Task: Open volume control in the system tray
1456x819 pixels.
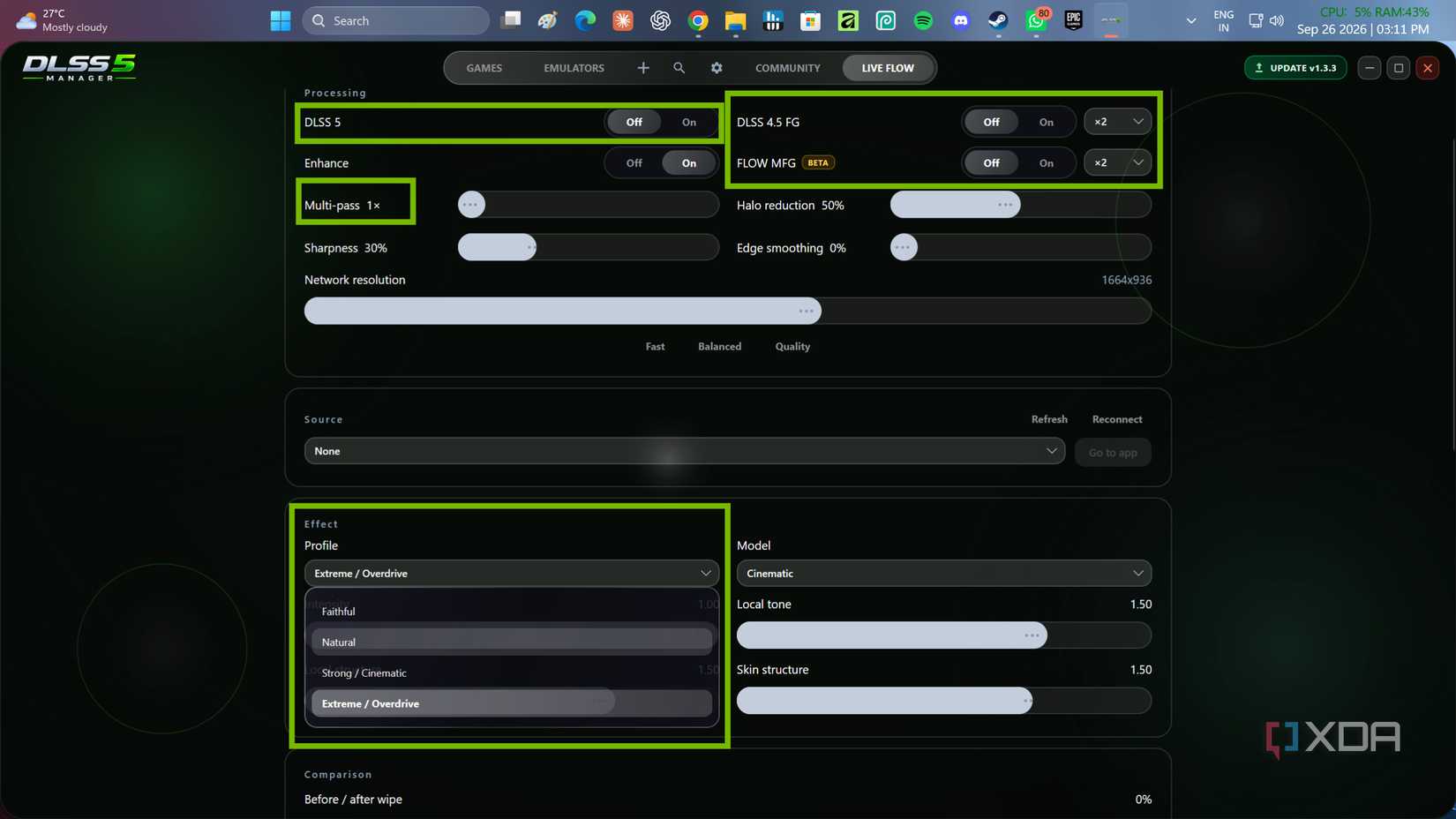Action: point(1277,20)
